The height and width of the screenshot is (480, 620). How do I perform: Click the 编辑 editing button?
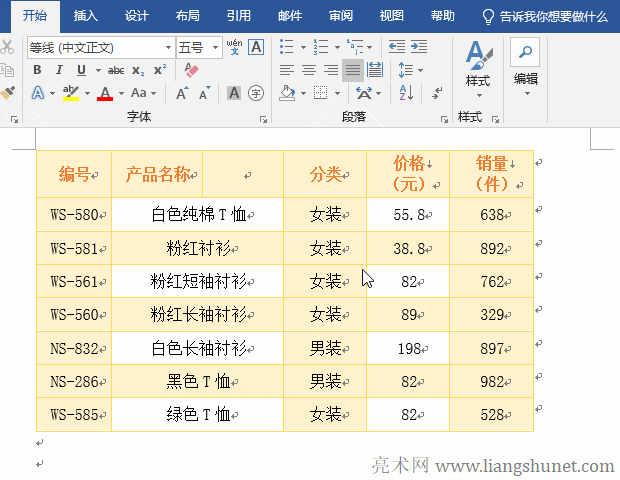tap(525, 67)
